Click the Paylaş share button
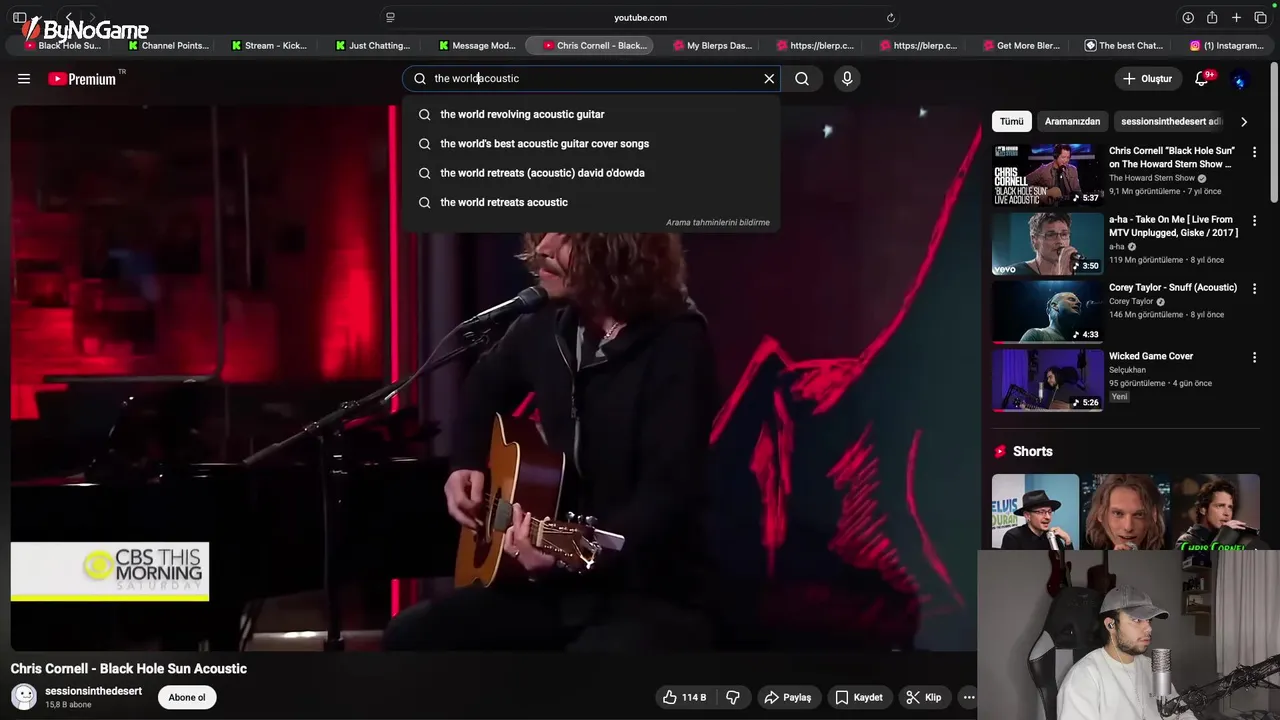This screenshot has height=720, width=1280. pyautogui.click(x=787, y=697)
